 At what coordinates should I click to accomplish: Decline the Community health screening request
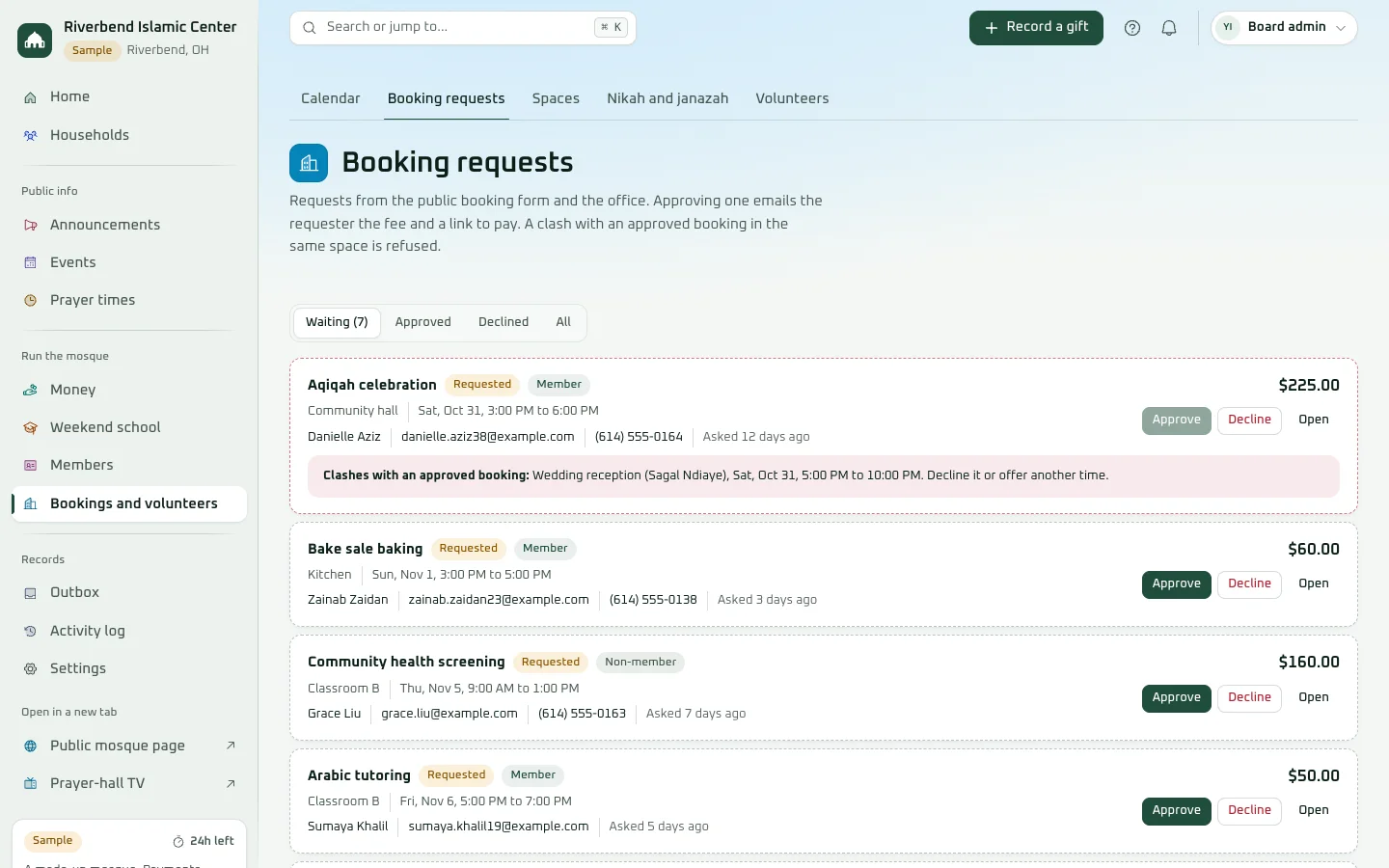(x=1249, y=698)
